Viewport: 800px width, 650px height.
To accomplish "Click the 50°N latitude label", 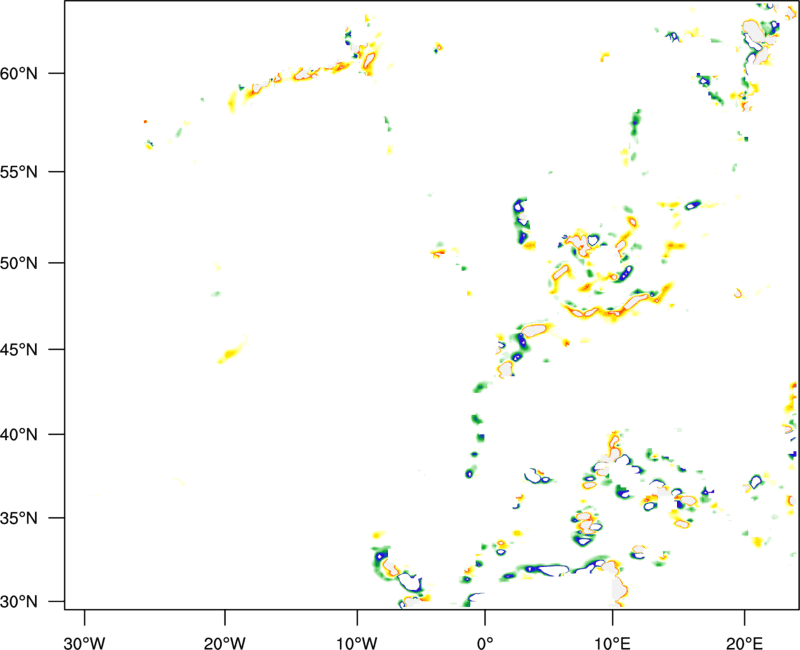I will coord(19,263).
